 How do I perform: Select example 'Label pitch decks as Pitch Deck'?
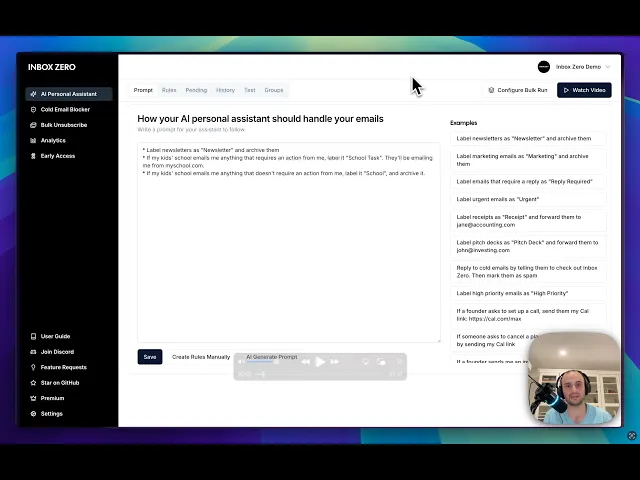point(528,246)
